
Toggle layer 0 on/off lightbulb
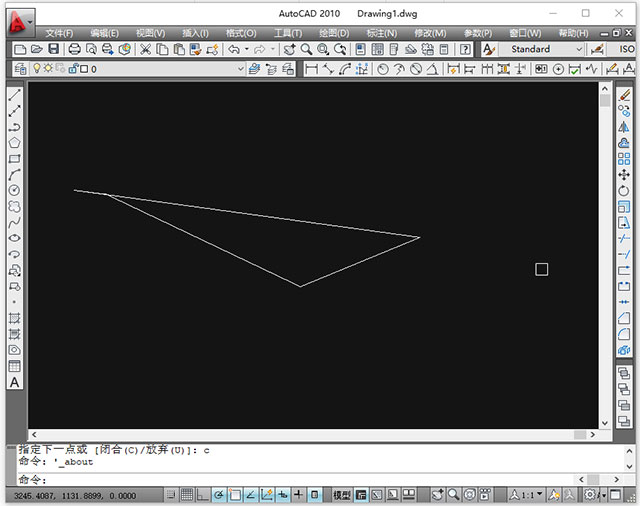37,68
